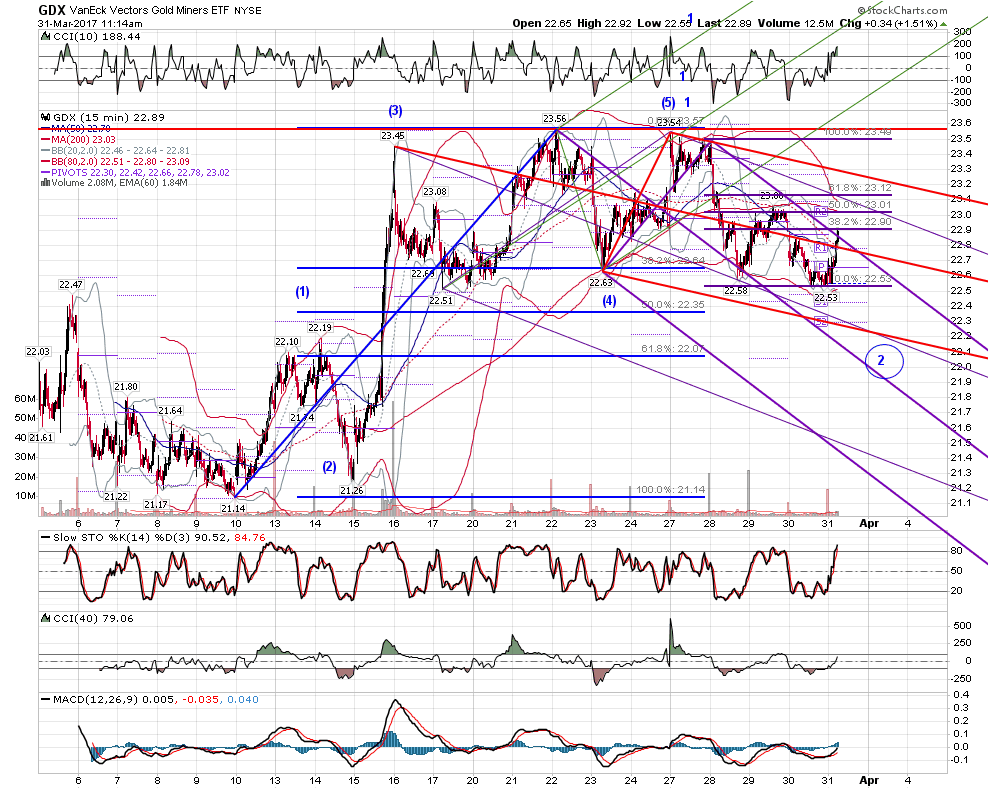Viewport: 992px width, 795px height.
Task: Click the black line marker beside Slow STO
Action: coord(46,538)
